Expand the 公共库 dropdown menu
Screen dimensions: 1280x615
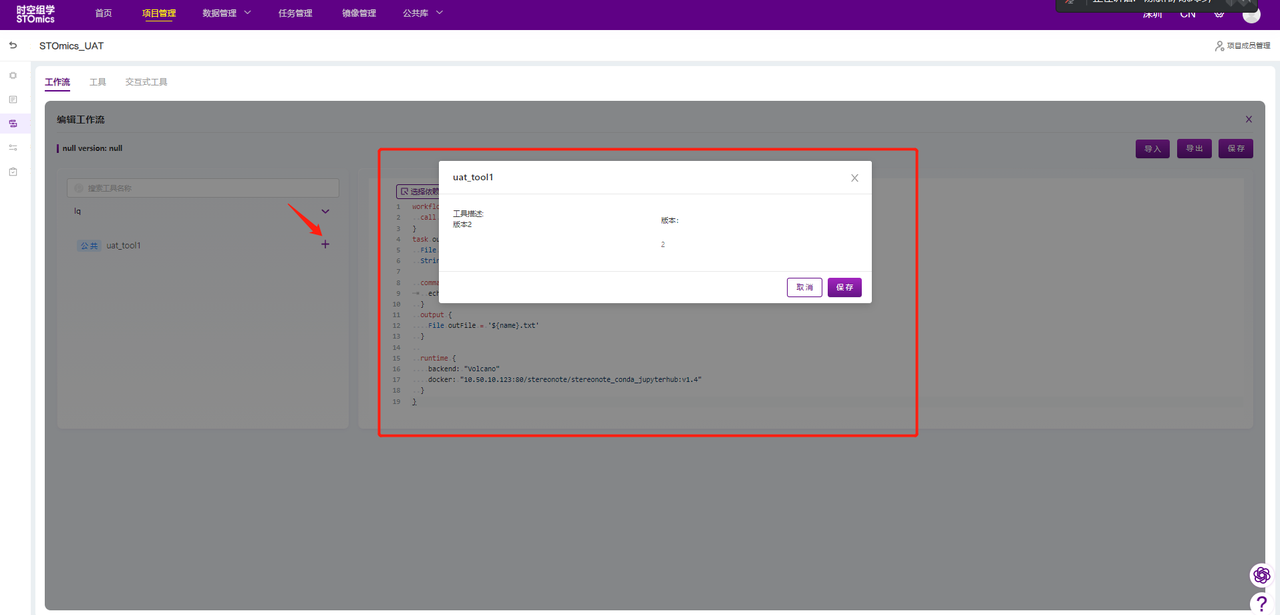[x=422, y=13]
